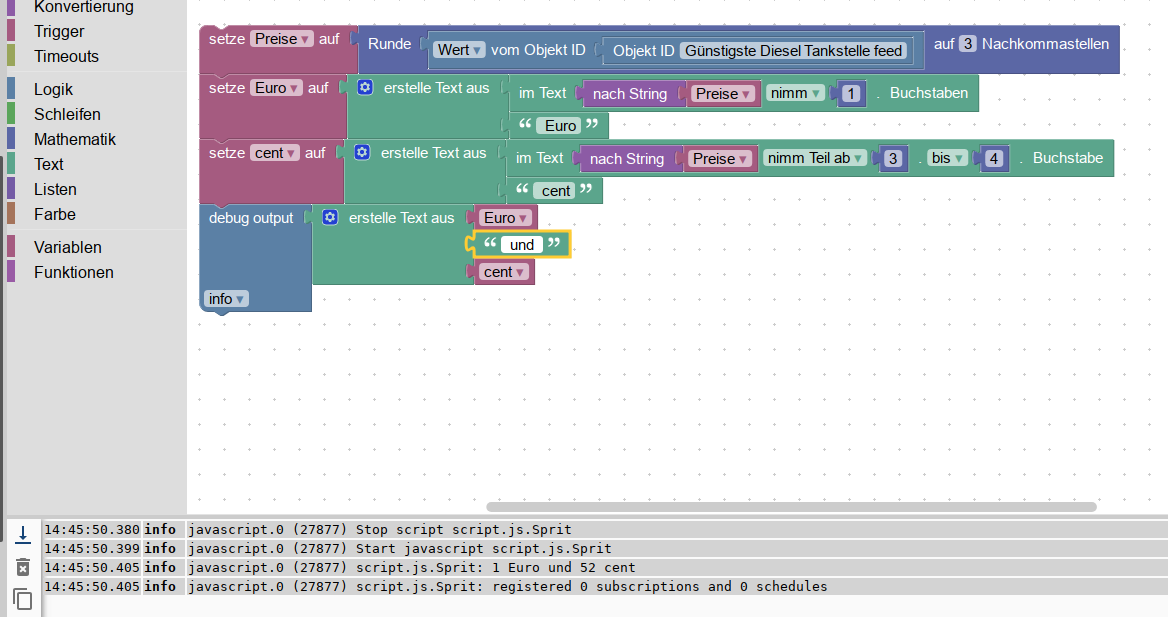The height and width of the screenshot is (617, 1168).
Task: Open the Funktionen block category
Action: click(74, 273)
